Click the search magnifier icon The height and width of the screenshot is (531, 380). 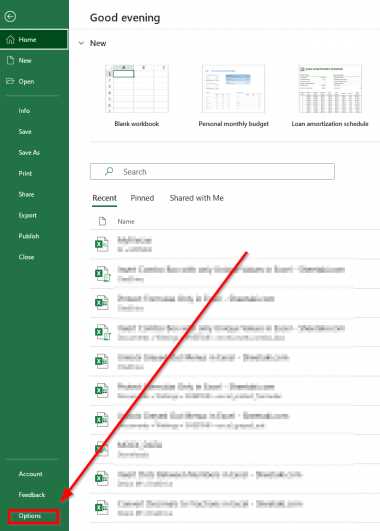click(109, 171)
